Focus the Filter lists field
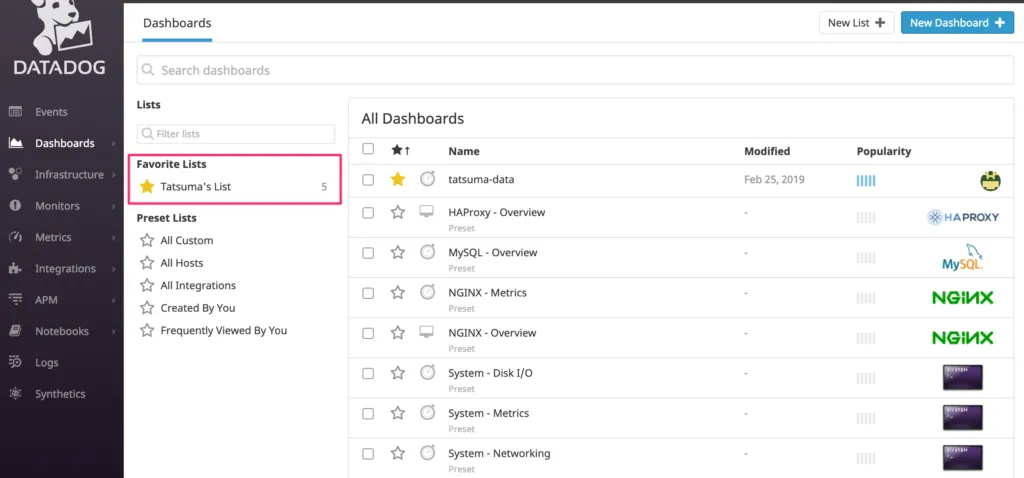The image size is (1024, 478). click(236, 134)
